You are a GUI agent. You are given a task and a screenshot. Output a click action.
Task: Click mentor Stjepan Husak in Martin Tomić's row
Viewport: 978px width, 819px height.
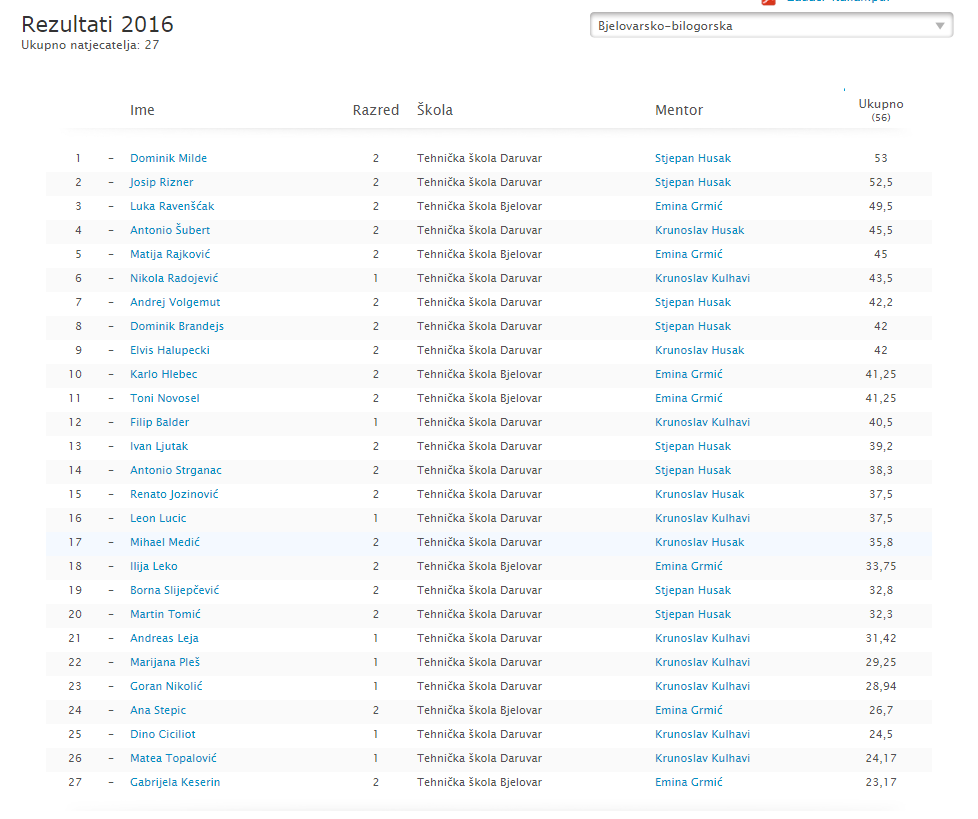coord(693,614)
